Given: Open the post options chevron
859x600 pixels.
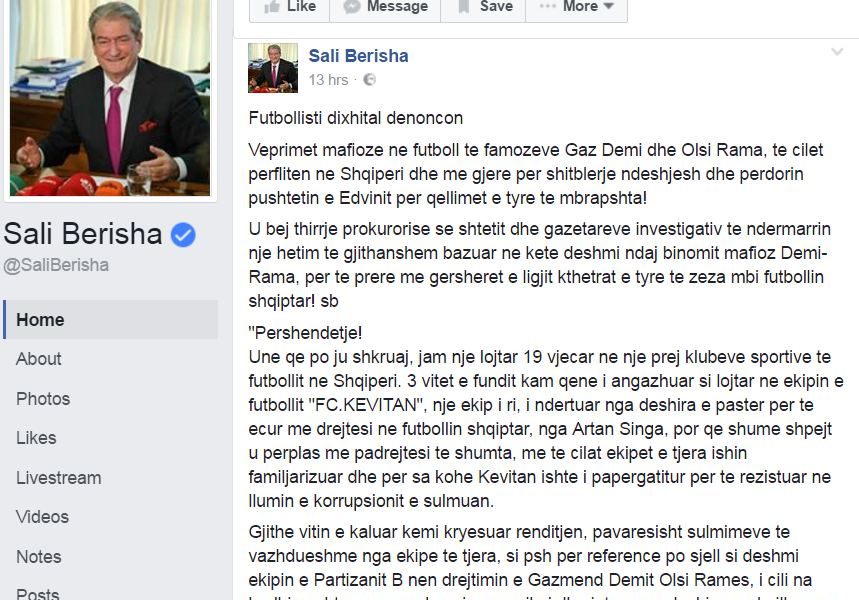Looking at the screenshot, I should point(837,52).
